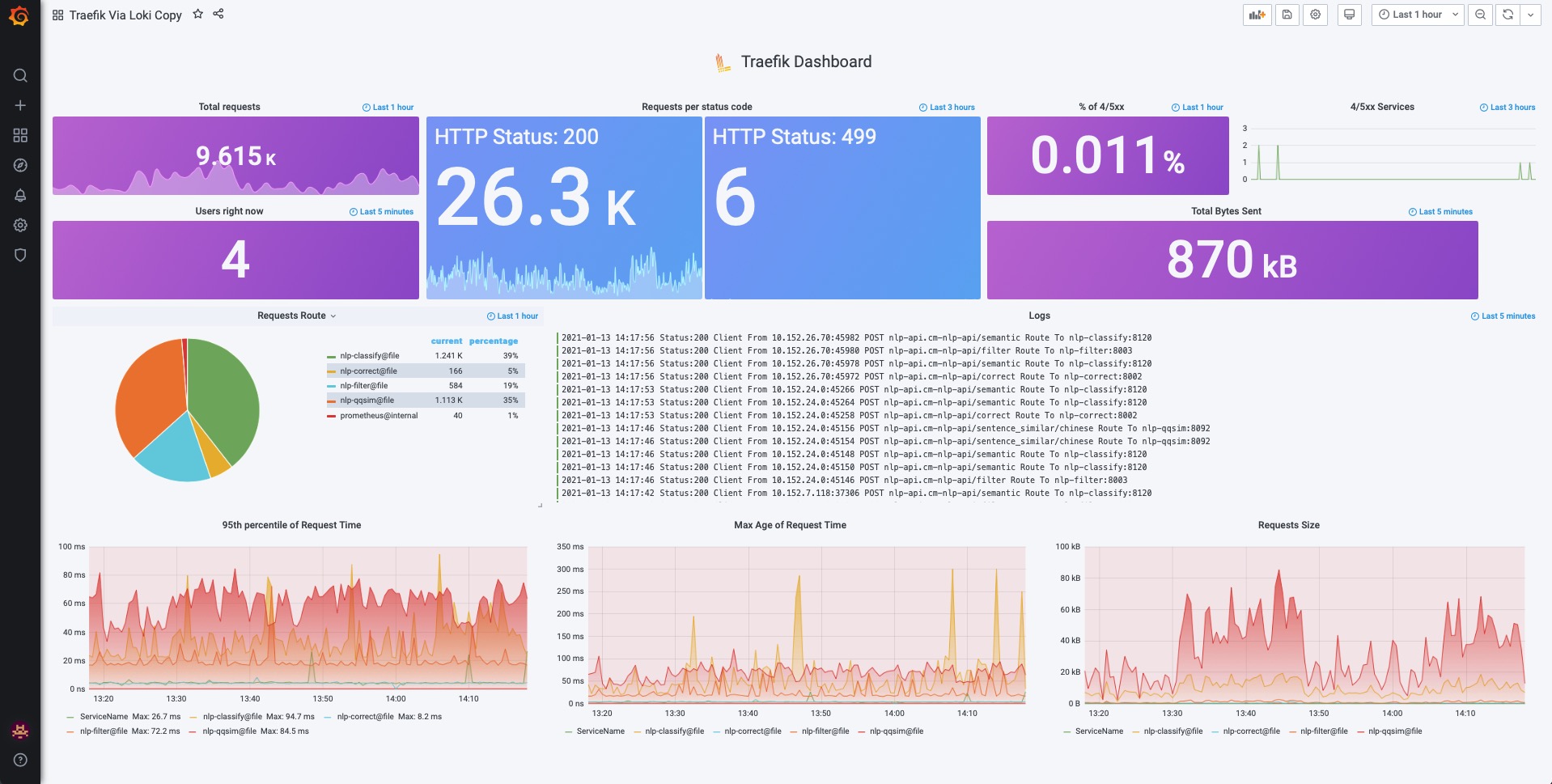This screenshot has height=784, width=1552.
Task: Toggle nlp-classify@file series in Requests Route legend
Action: click(x=370, y=356)
